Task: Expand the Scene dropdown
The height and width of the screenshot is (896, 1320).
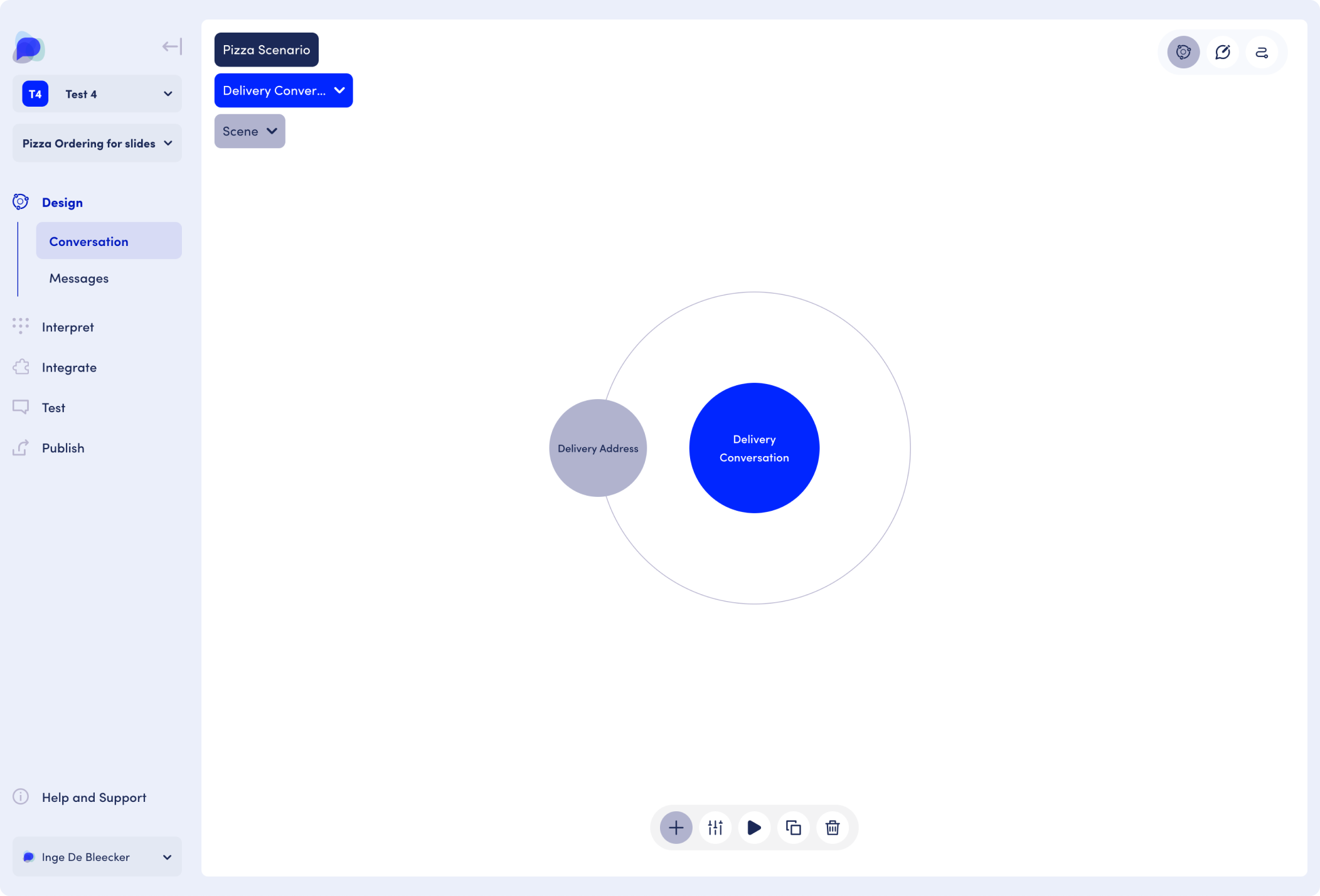Action: pyautogui.click(x=250, y=131)
